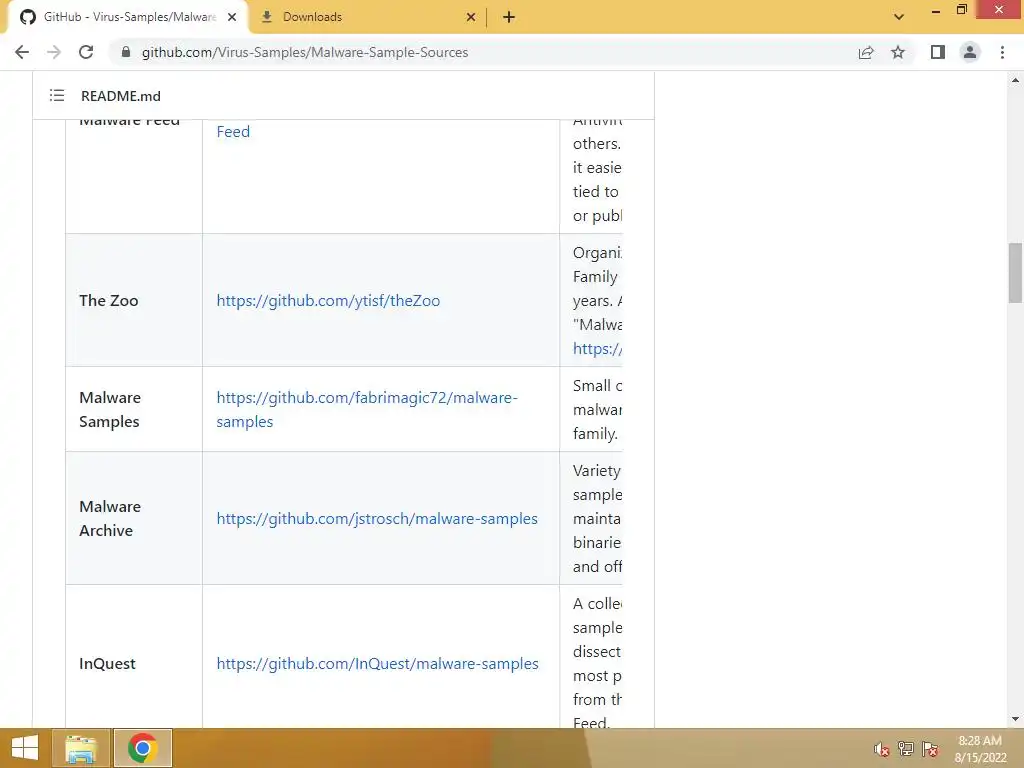Bookmark this page with star icon

coord(898,52)
